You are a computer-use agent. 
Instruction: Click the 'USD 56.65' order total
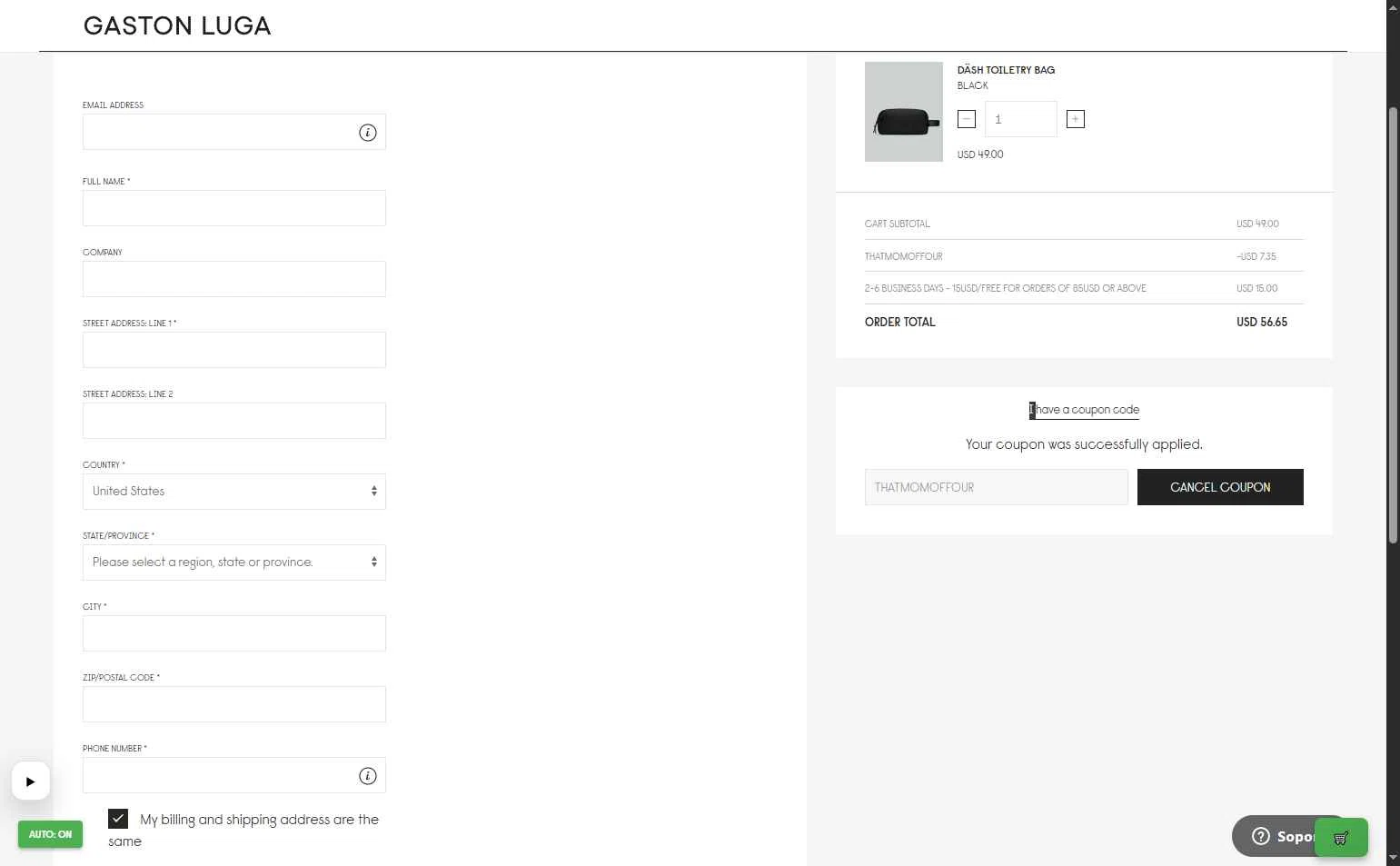click(1262, 322)
